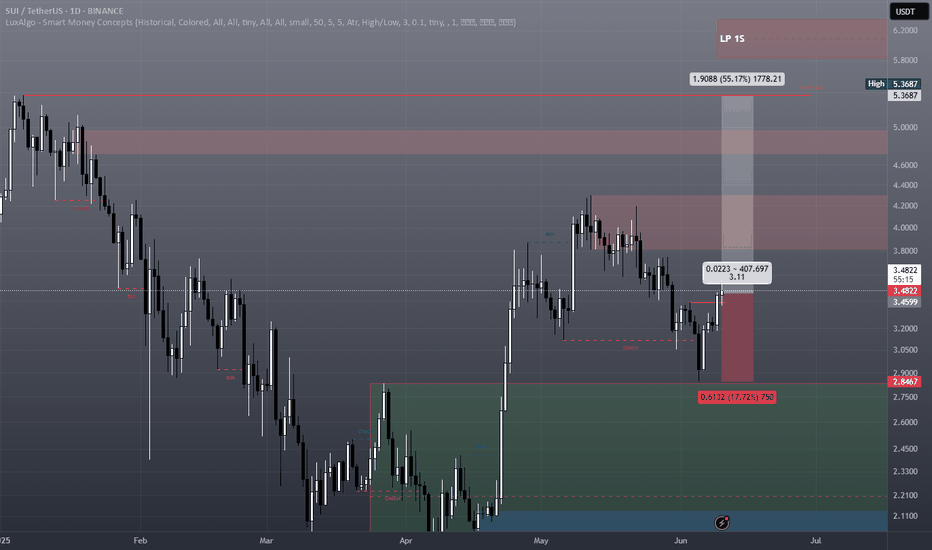Click the Jun label on the time axis
932x550 pixels.
681,540
